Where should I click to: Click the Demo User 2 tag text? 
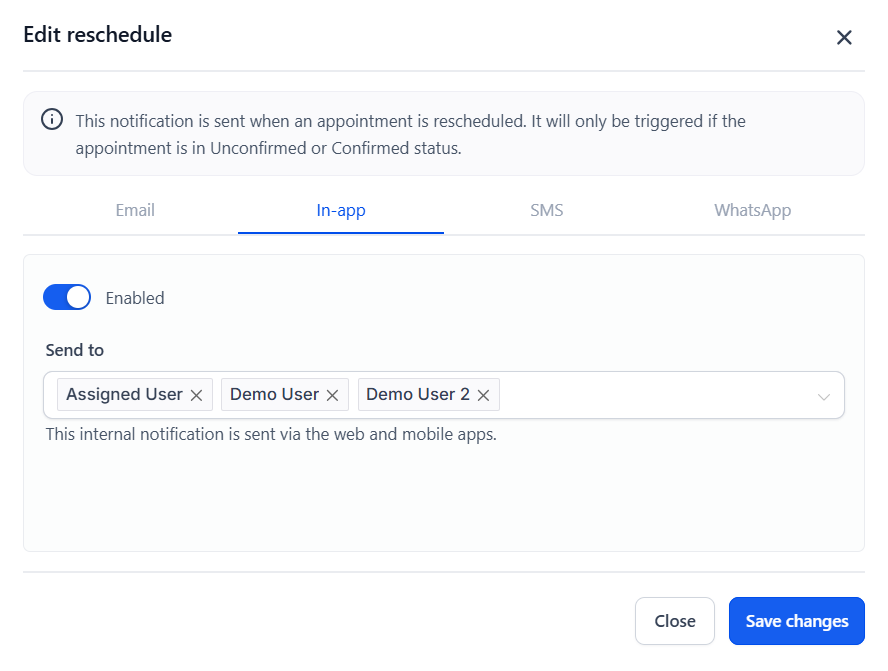[x=417, y=394]
